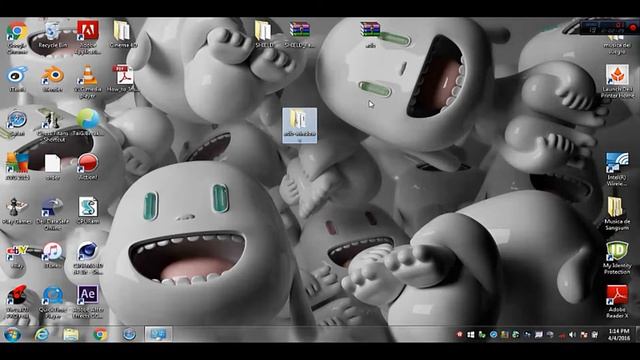This screenshot has height=360, width=640.
Task: Open Chrome from the taskbar
Action: [100, 335]
